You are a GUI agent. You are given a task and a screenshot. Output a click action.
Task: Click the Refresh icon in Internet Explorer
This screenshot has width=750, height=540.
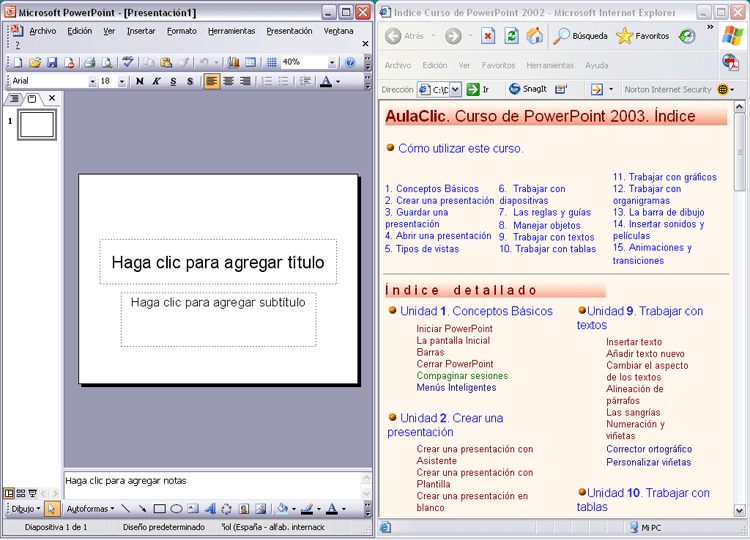512,36
